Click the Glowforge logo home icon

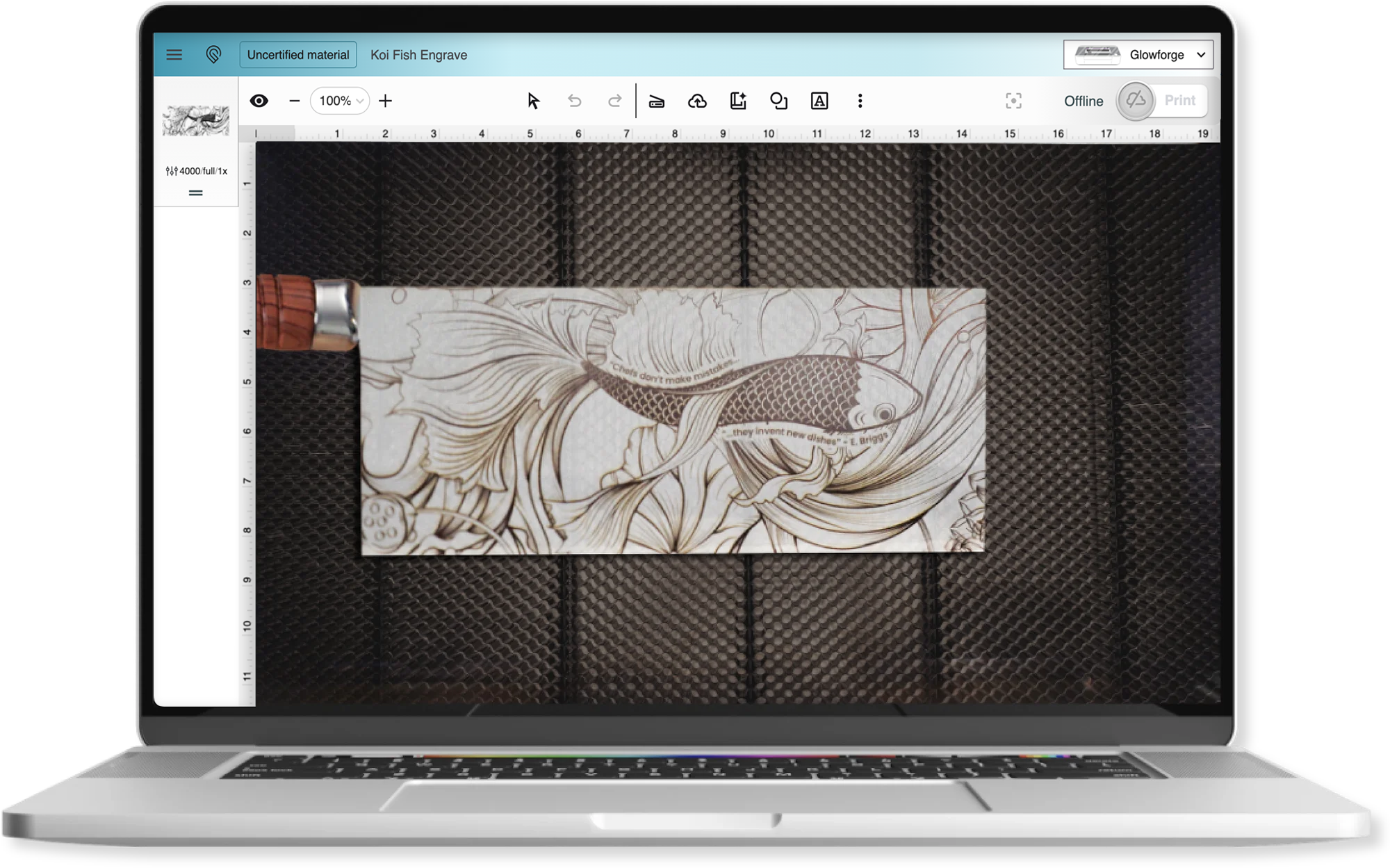213,55
